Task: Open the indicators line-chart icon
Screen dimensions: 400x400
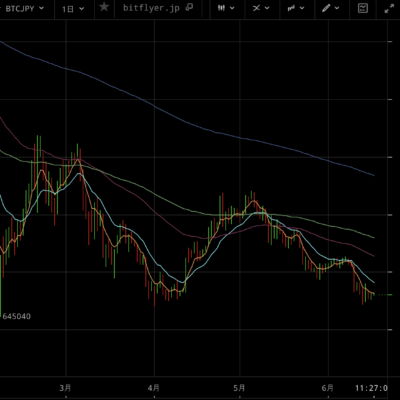Action: pos(292,8)
